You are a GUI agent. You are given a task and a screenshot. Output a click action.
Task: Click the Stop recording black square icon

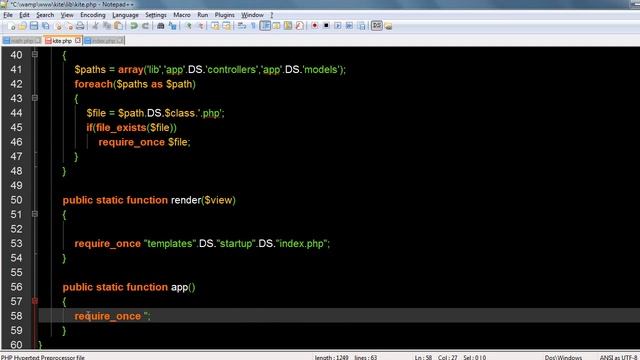coord(326,26)
